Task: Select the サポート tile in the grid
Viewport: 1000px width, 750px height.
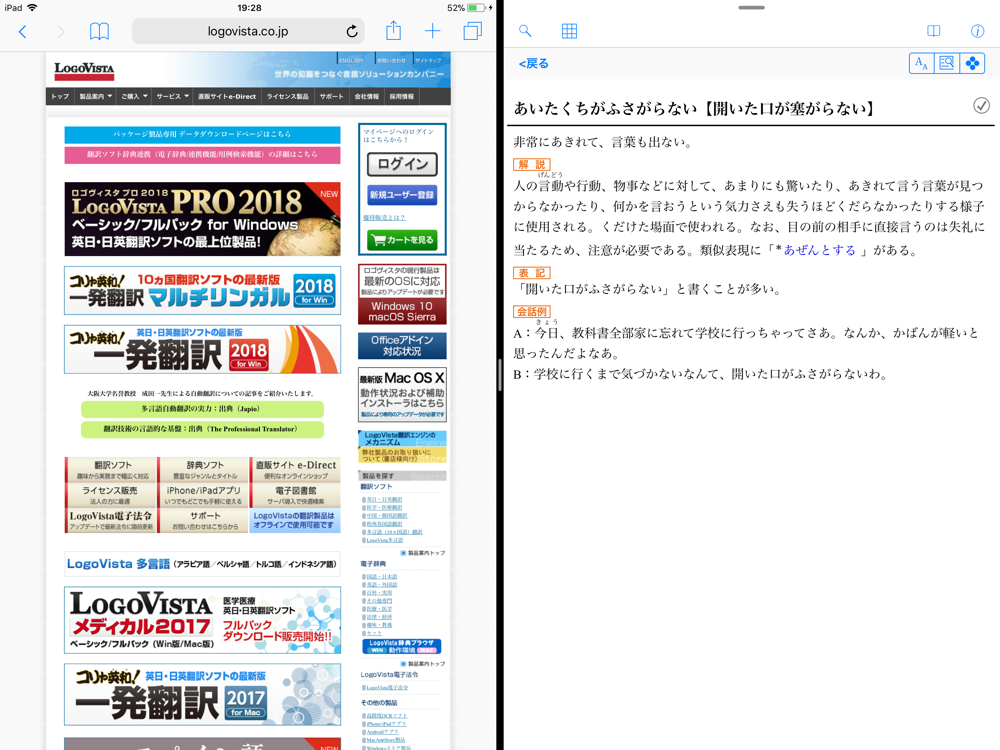Action: tap(204, 520)
